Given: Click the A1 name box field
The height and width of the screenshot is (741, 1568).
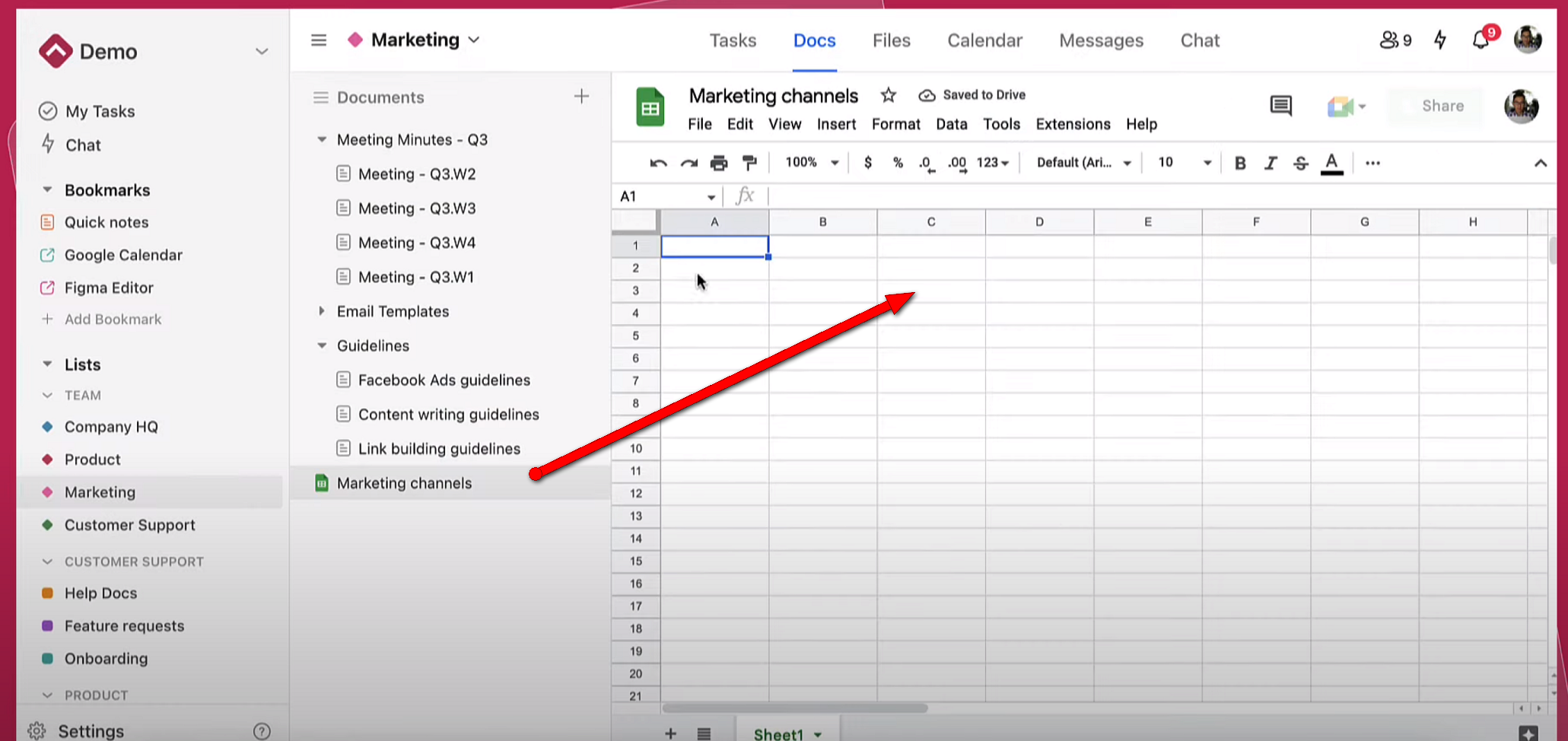Looking at the screenshot, I should [668, 197].
